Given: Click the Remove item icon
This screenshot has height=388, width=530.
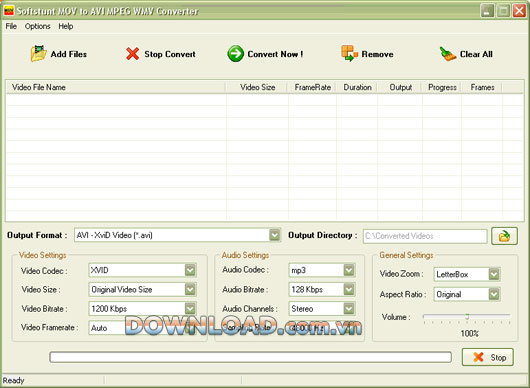Looking at the screenshot, I should point(349,53).
